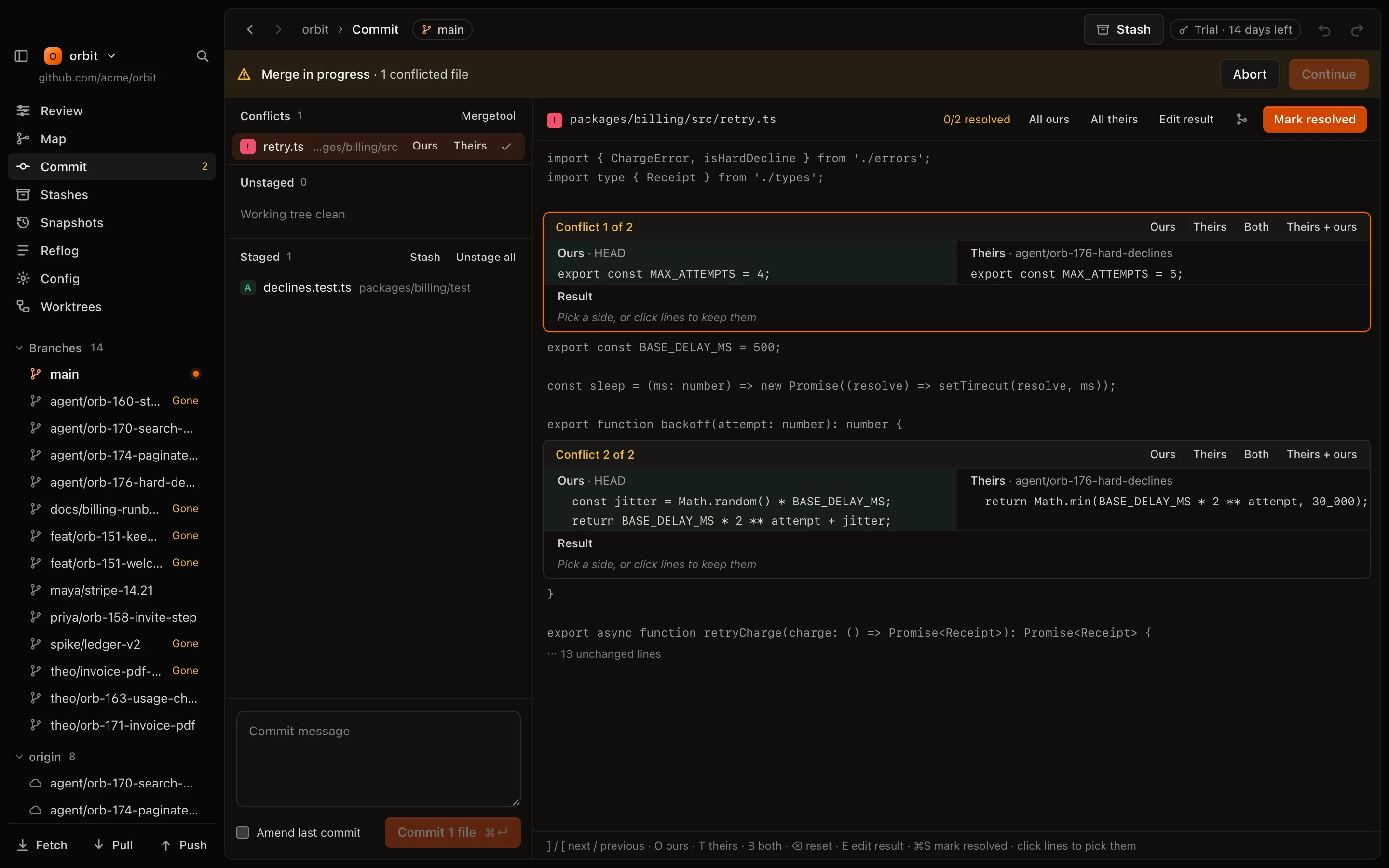Viewport: 1389px width, 868px height.
Task: Choose All ours for the file
Action: click(x=1049, y=119)
